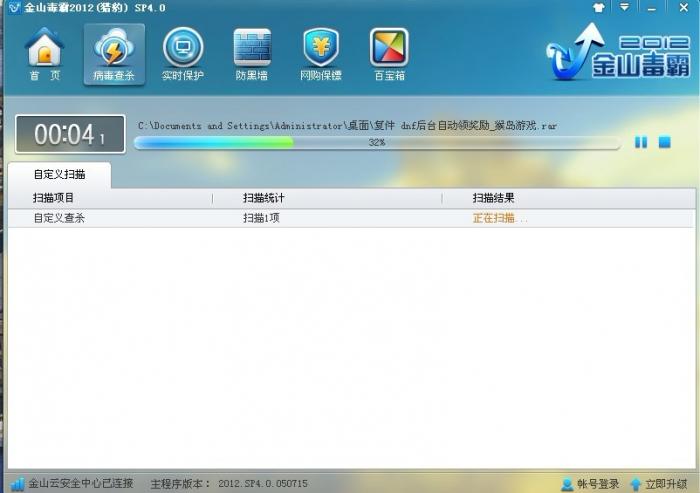Click the 金山毒霸 2012 logo
The height and width of the screenshot is (493, 700).
tap(618, 54)
